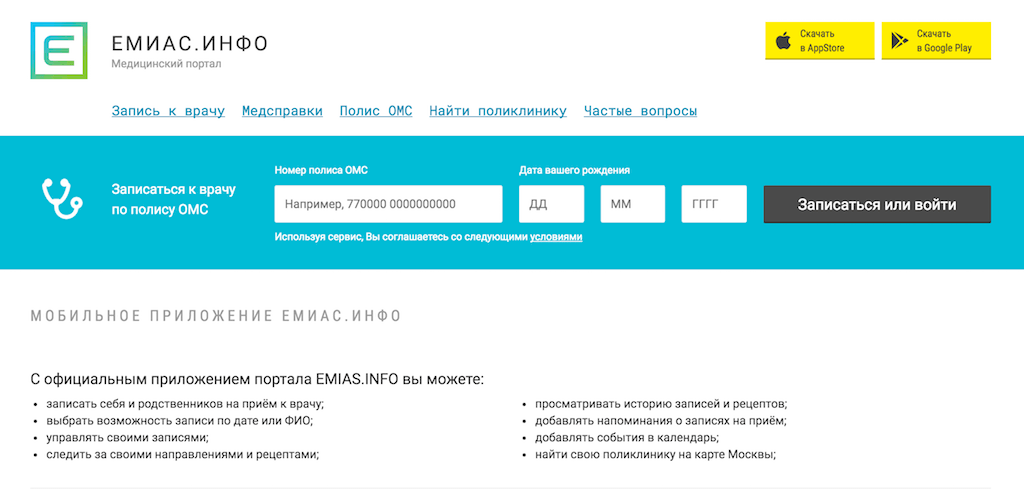Focus the OMS policy number field
Screen dimensions: 1024x503
pyautogui.click(x=388, y=204)
